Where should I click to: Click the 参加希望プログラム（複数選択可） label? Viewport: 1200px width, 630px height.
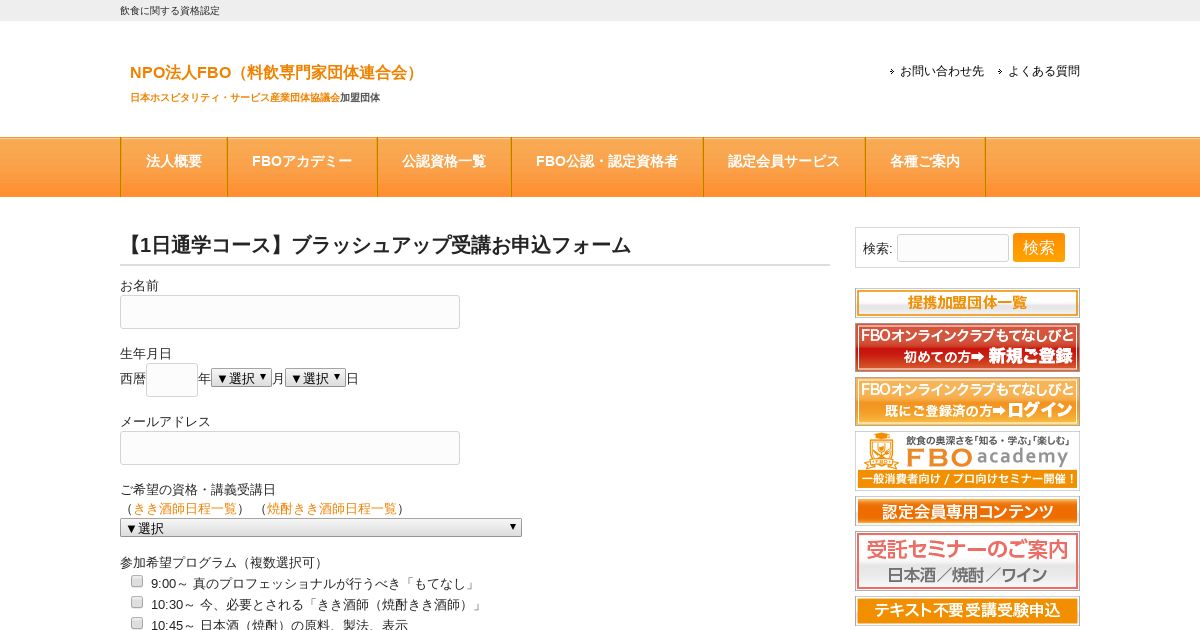[x=224, y=562]
